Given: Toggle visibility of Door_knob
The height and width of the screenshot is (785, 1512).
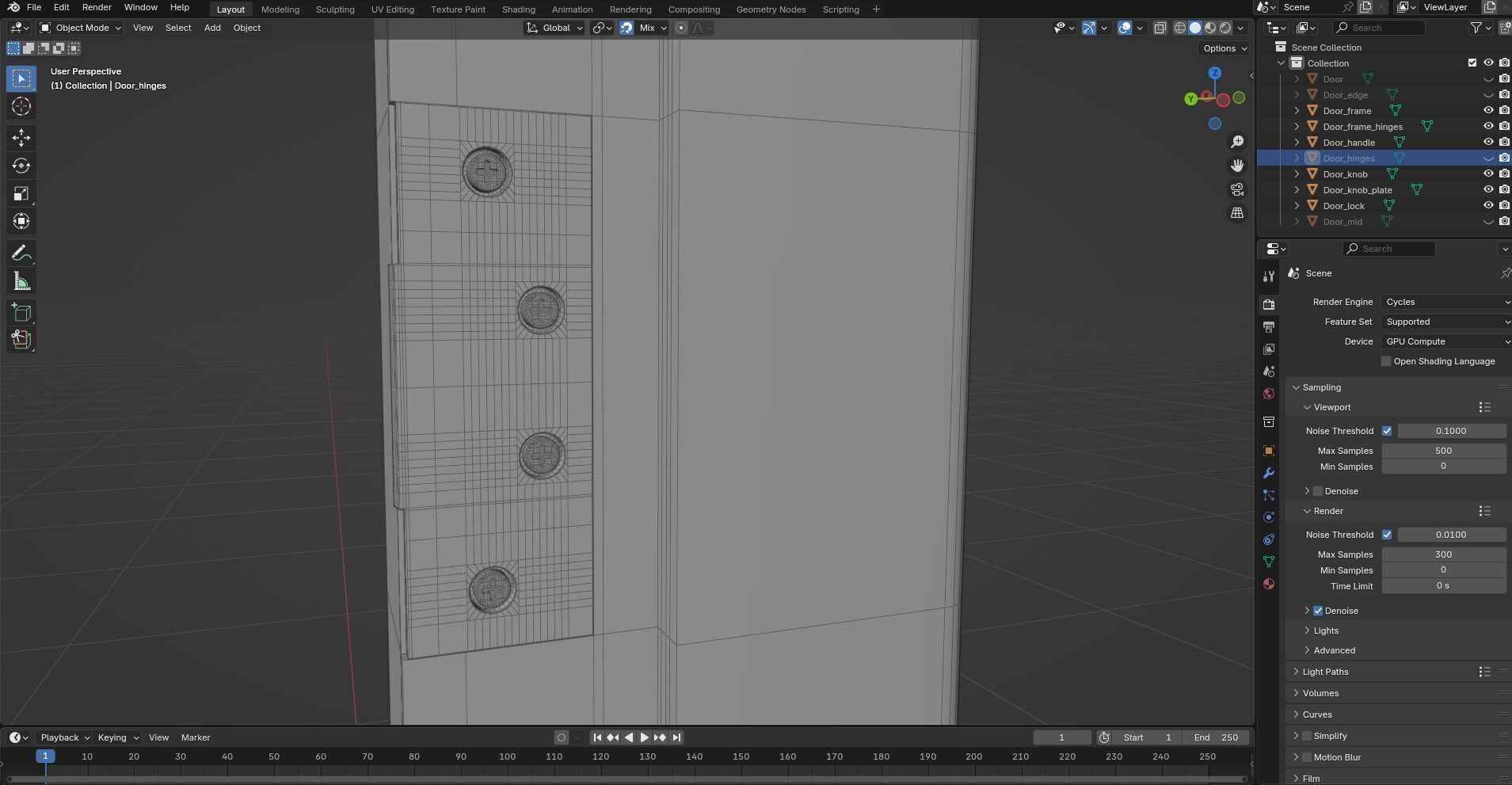Looking at the screenshot, I should pyautogui.click(x=1488, y=174).
